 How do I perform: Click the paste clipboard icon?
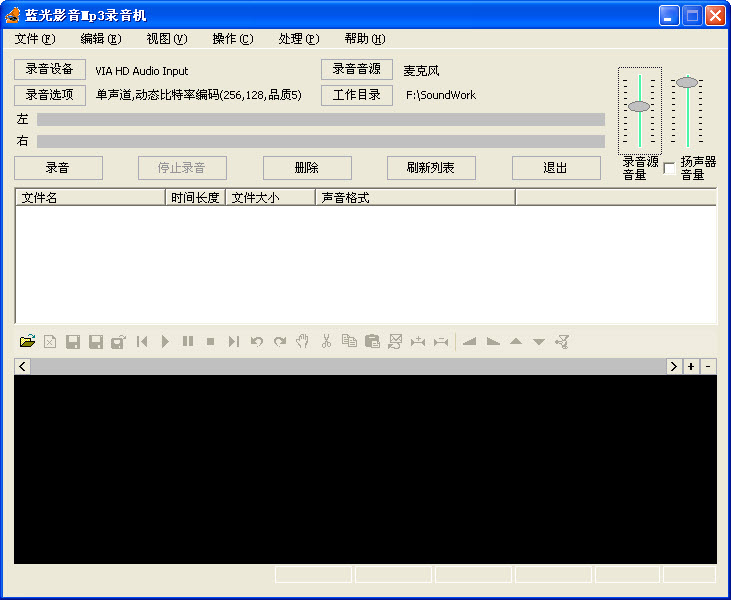click(x=372, y=341)
